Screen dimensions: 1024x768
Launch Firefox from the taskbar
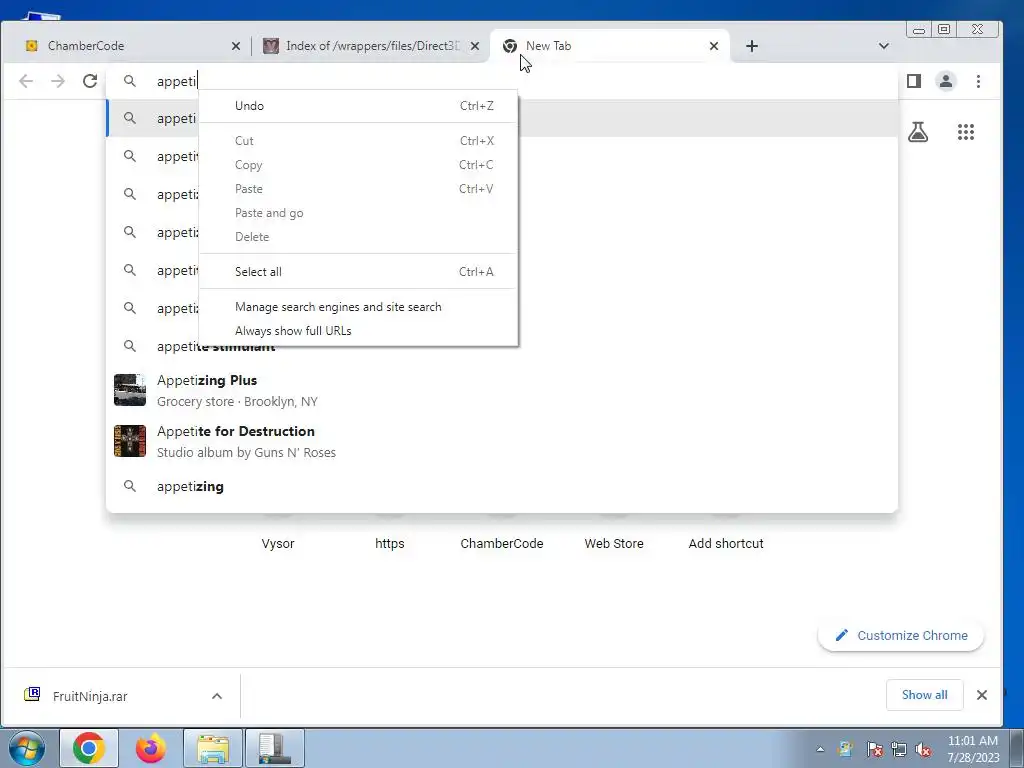click(151, 748)
